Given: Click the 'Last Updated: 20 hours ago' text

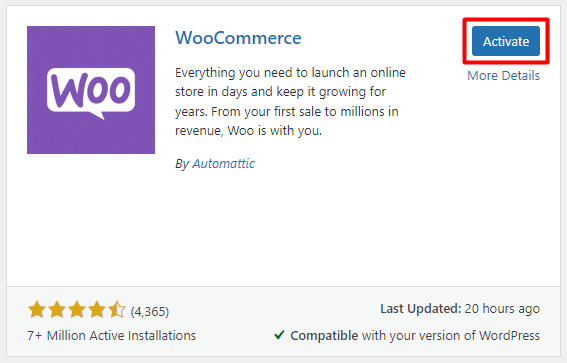Looking at the screenshot, I should pyautogui.click(x=460, y=309).
